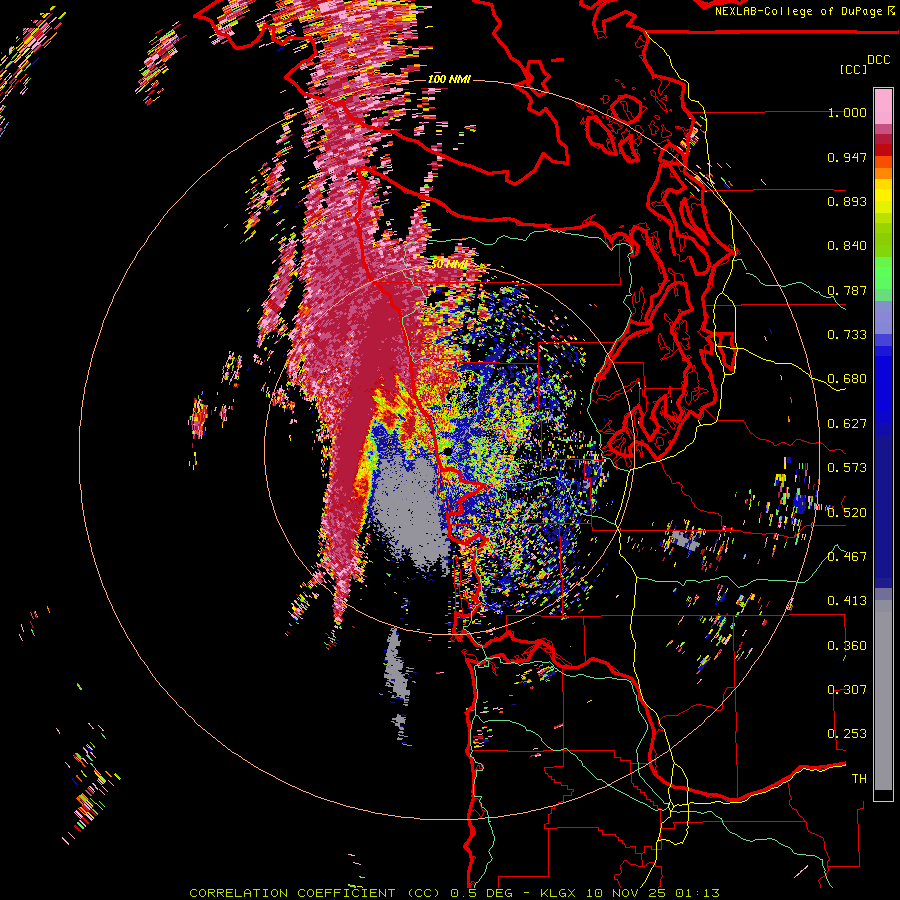Click the 0.253 value on color scale
Screen dimensions: 900x900
click(847, 734)
